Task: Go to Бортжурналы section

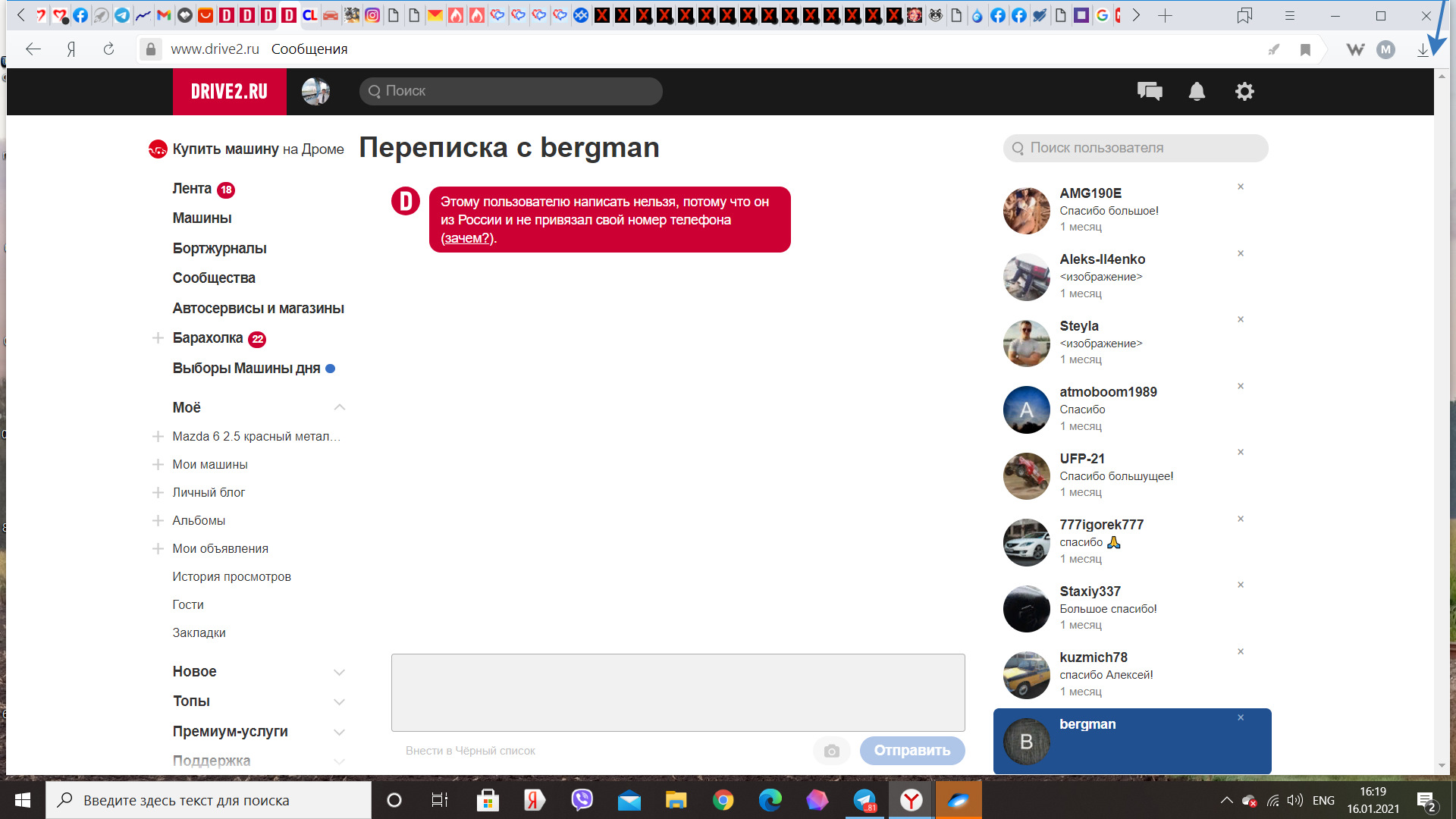Action: [x=219, y=249]
